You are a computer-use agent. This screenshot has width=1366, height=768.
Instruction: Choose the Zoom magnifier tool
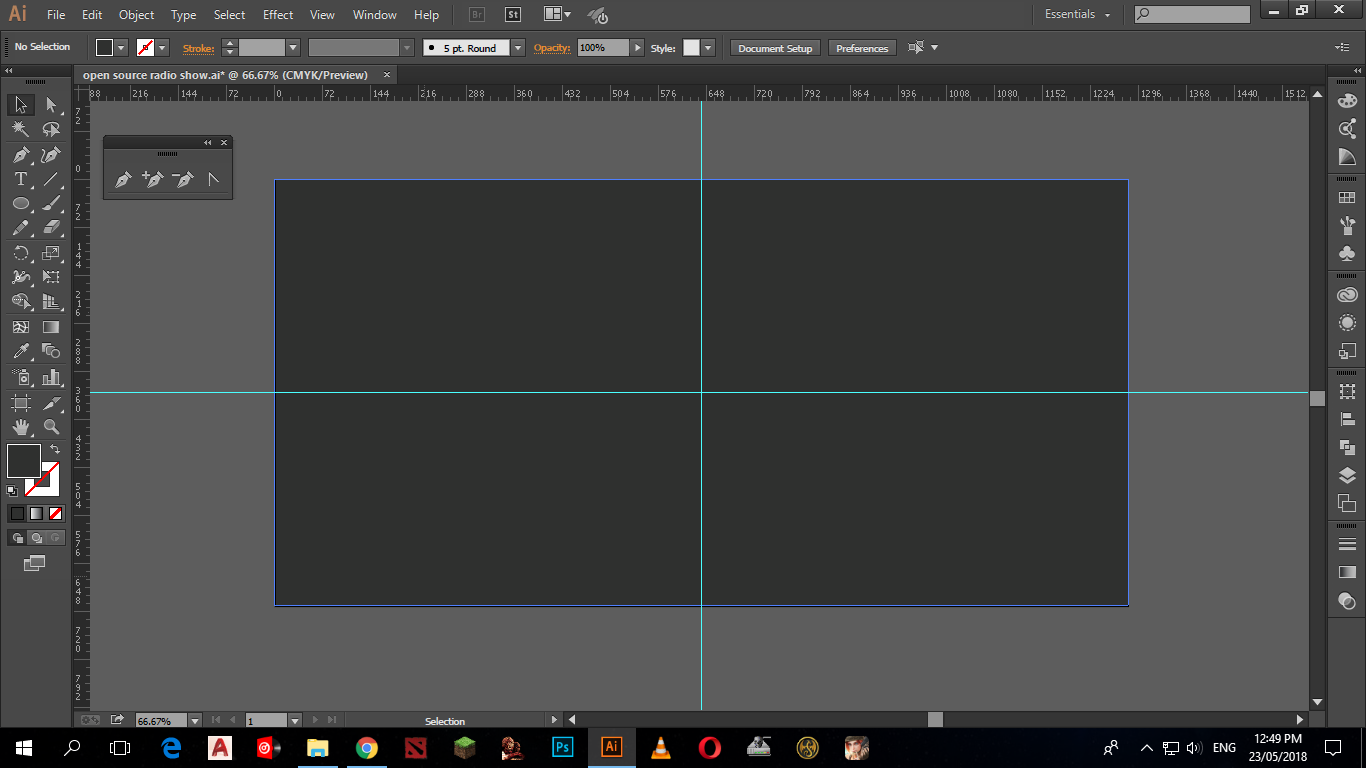click(x=51, y=427)
